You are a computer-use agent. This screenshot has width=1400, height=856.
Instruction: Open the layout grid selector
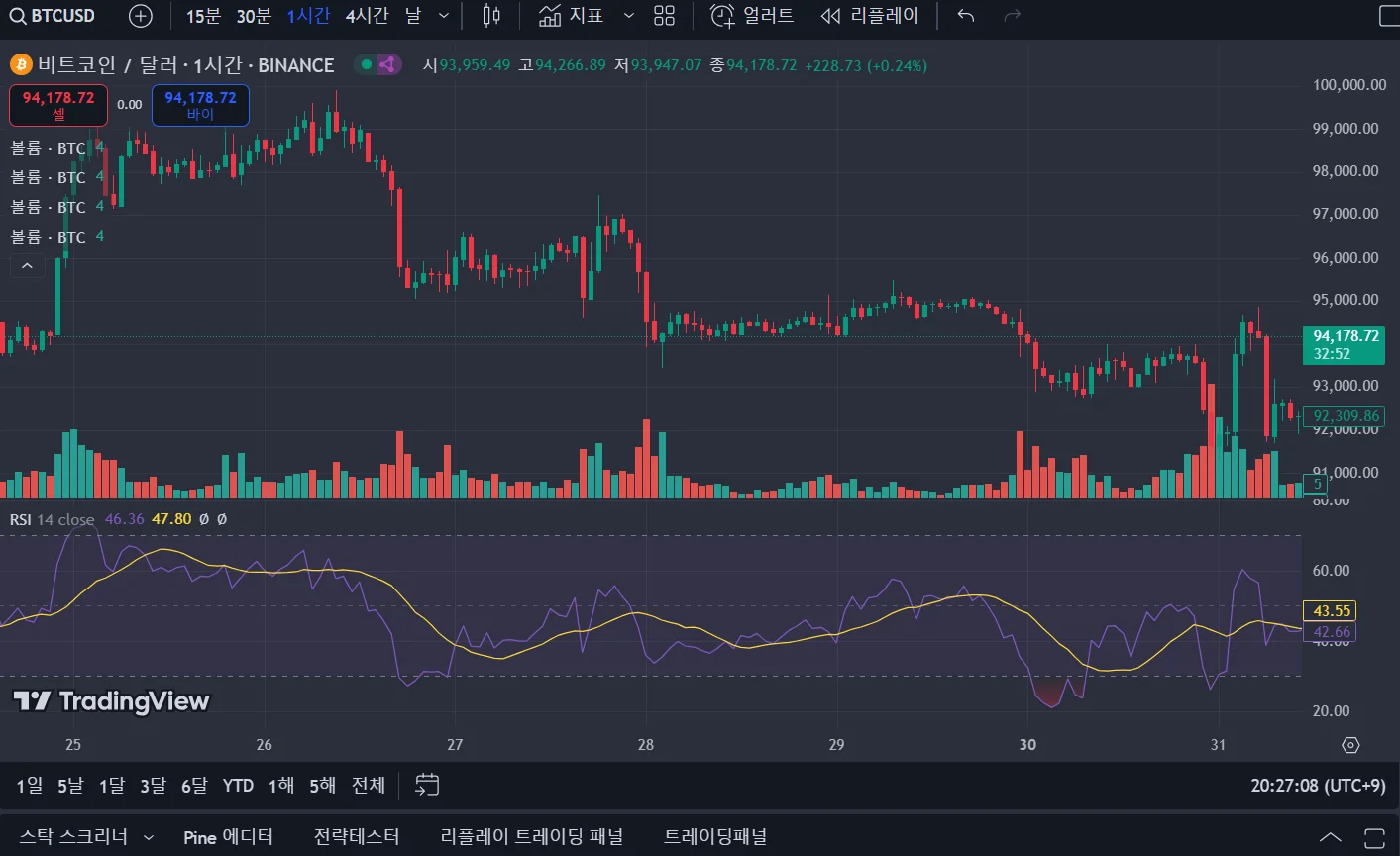tap(665, 16)
